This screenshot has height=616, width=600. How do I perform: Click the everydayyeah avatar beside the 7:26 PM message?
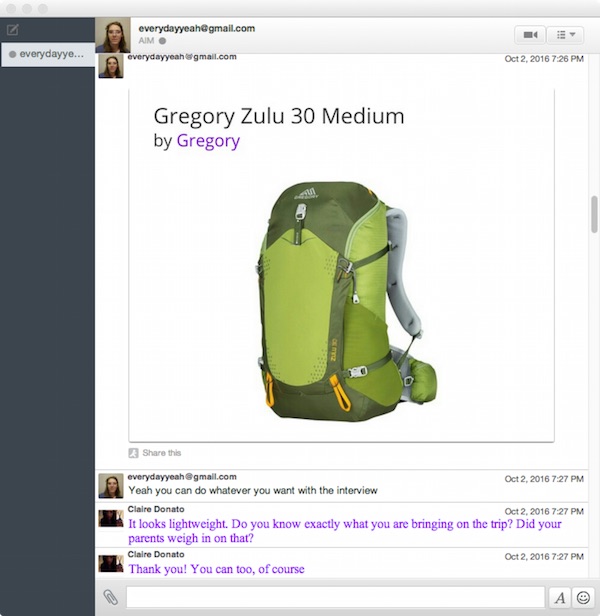coord(111,66)
